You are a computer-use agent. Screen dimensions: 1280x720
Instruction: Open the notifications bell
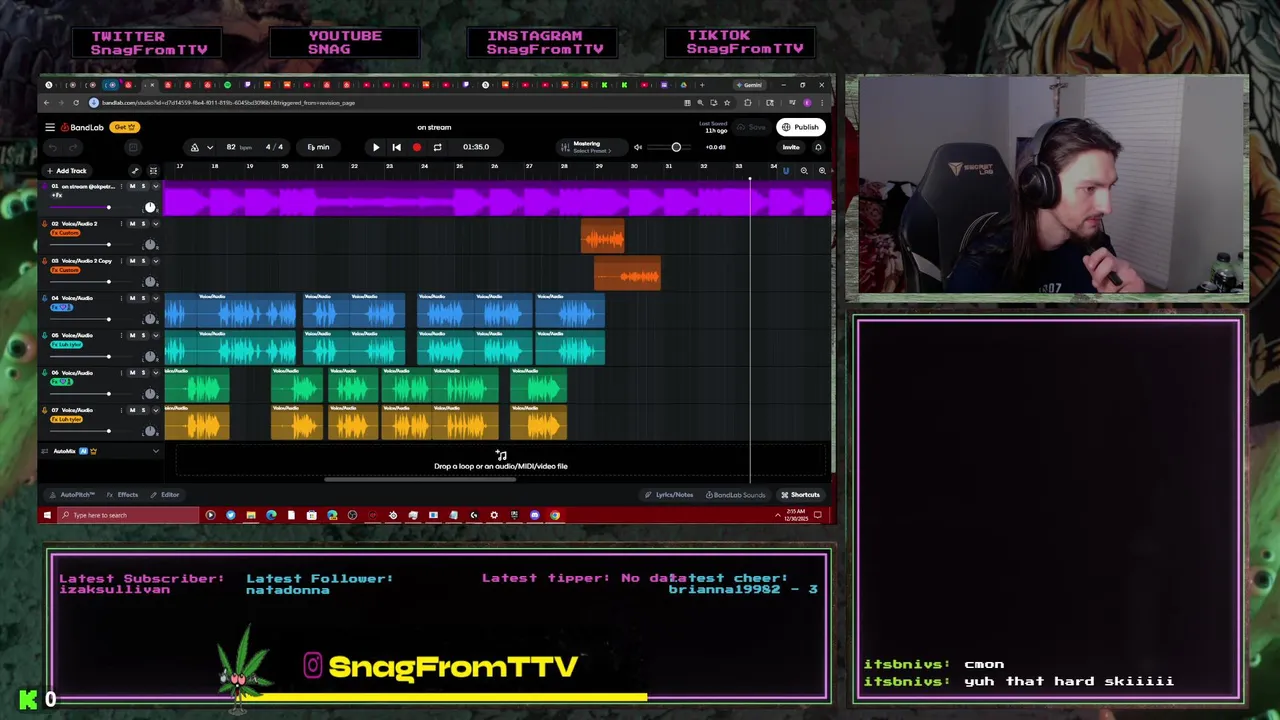[818, 147]
